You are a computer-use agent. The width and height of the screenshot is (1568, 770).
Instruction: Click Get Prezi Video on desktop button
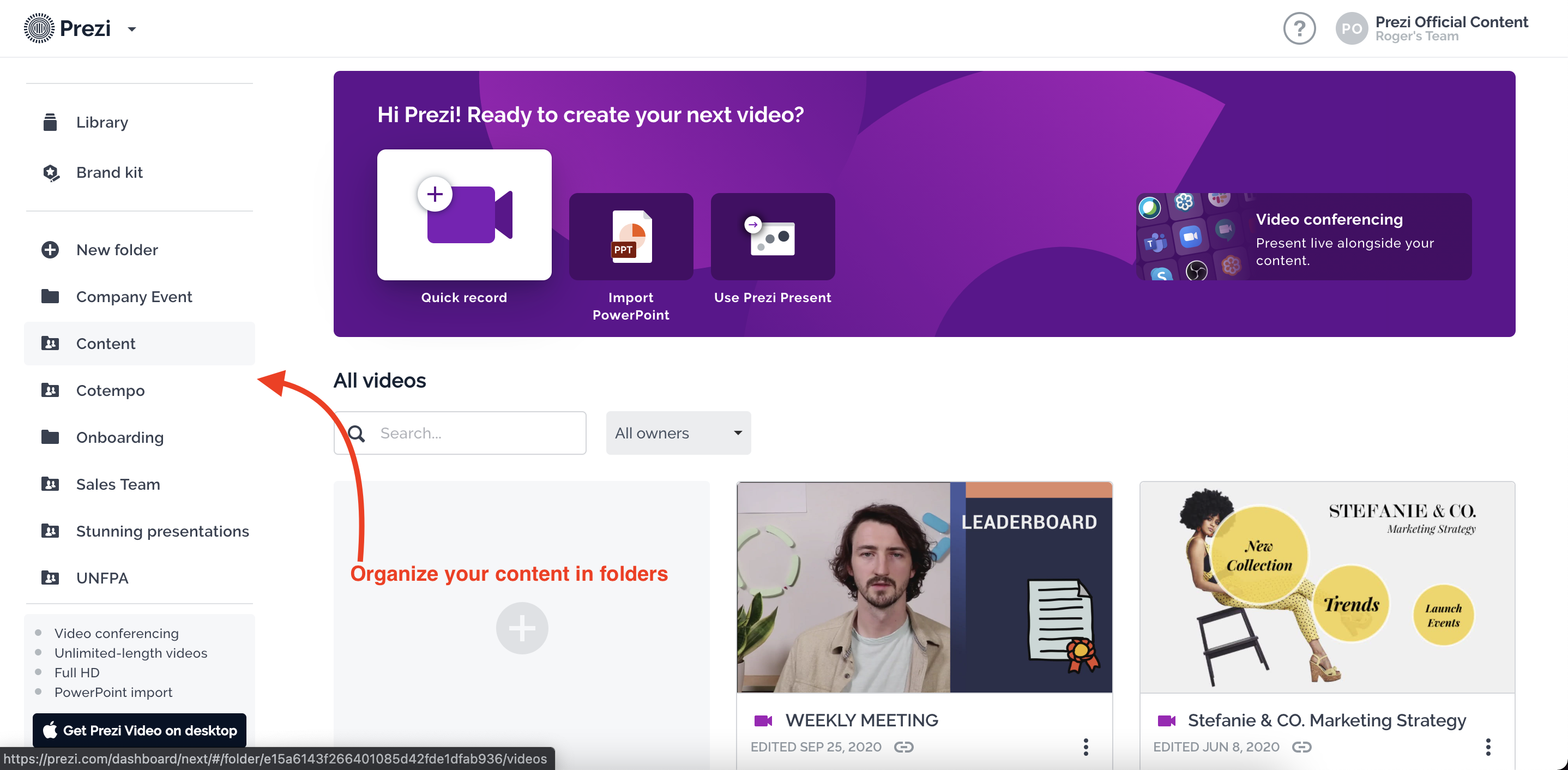pyautogui.click(x=140, y=730)
